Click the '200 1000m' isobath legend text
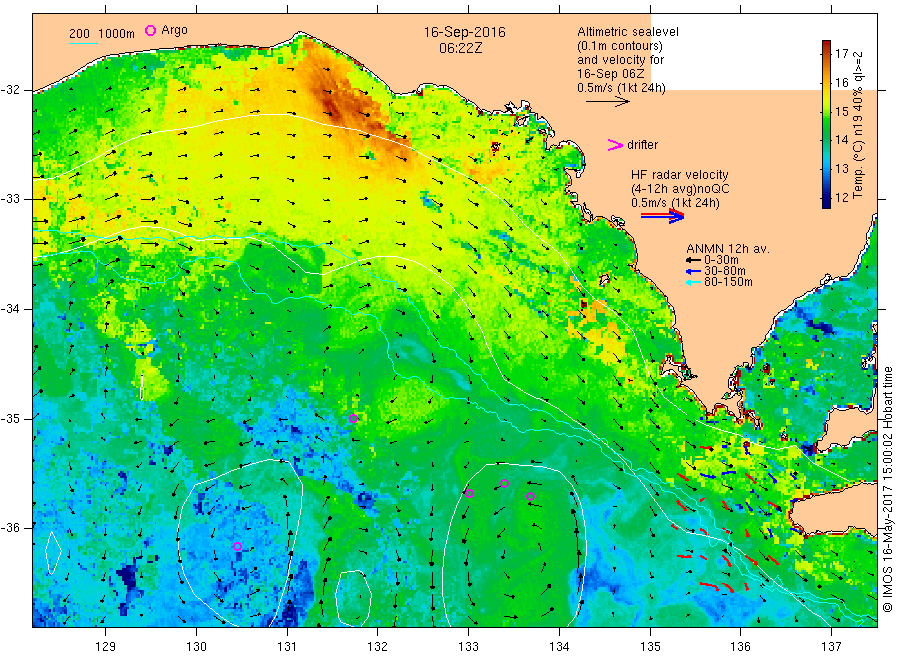 pyautogui.click(x=102, y=34)
